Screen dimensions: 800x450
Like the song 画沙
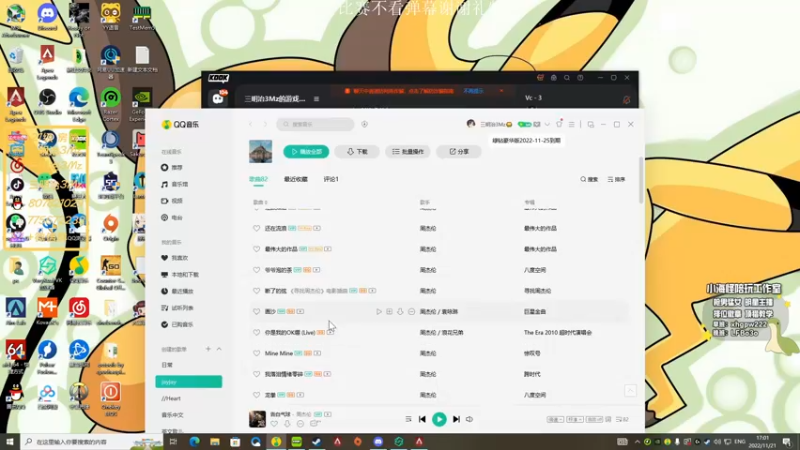coord(256,311)
